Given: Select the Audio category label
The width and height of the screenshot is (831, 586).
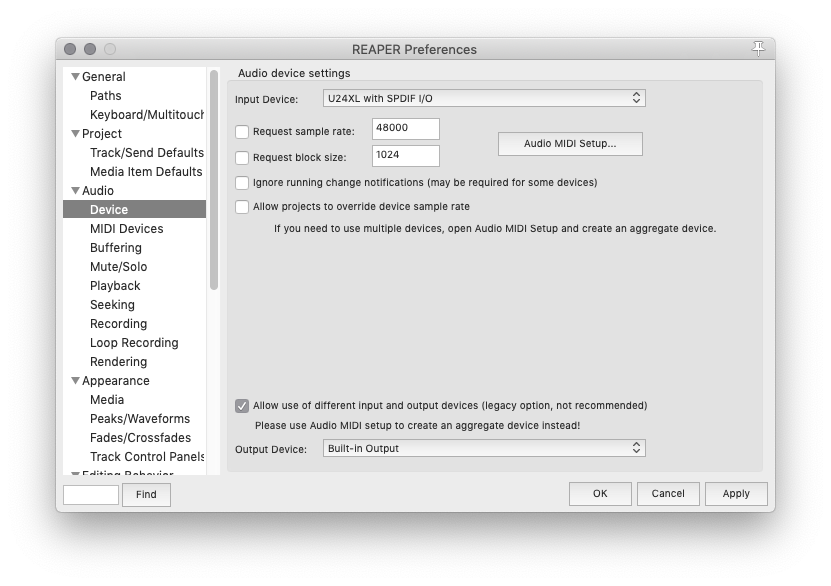Looking at the screenshot, I should 98,191.
